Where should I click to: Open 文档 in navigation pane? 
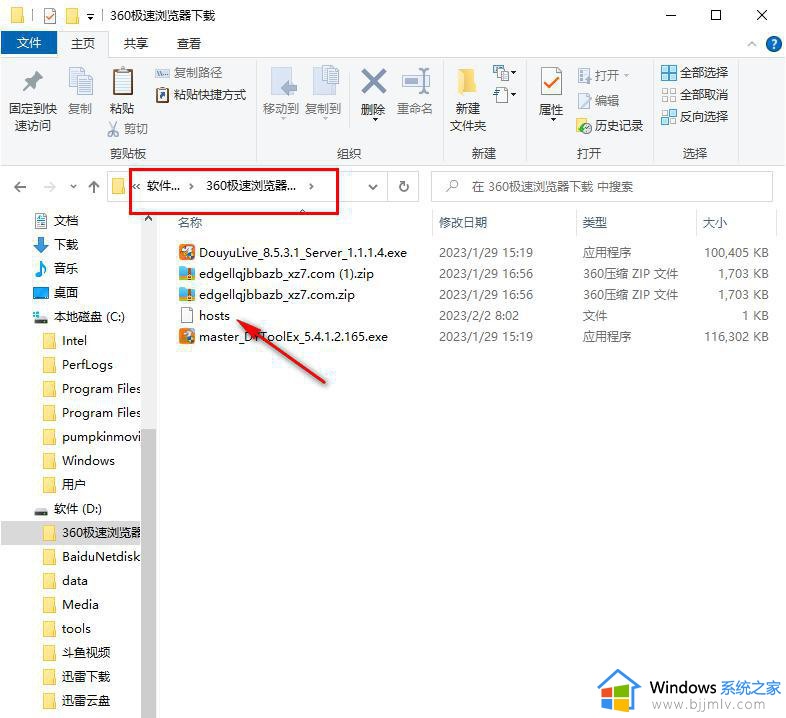(x=56, y=221)
